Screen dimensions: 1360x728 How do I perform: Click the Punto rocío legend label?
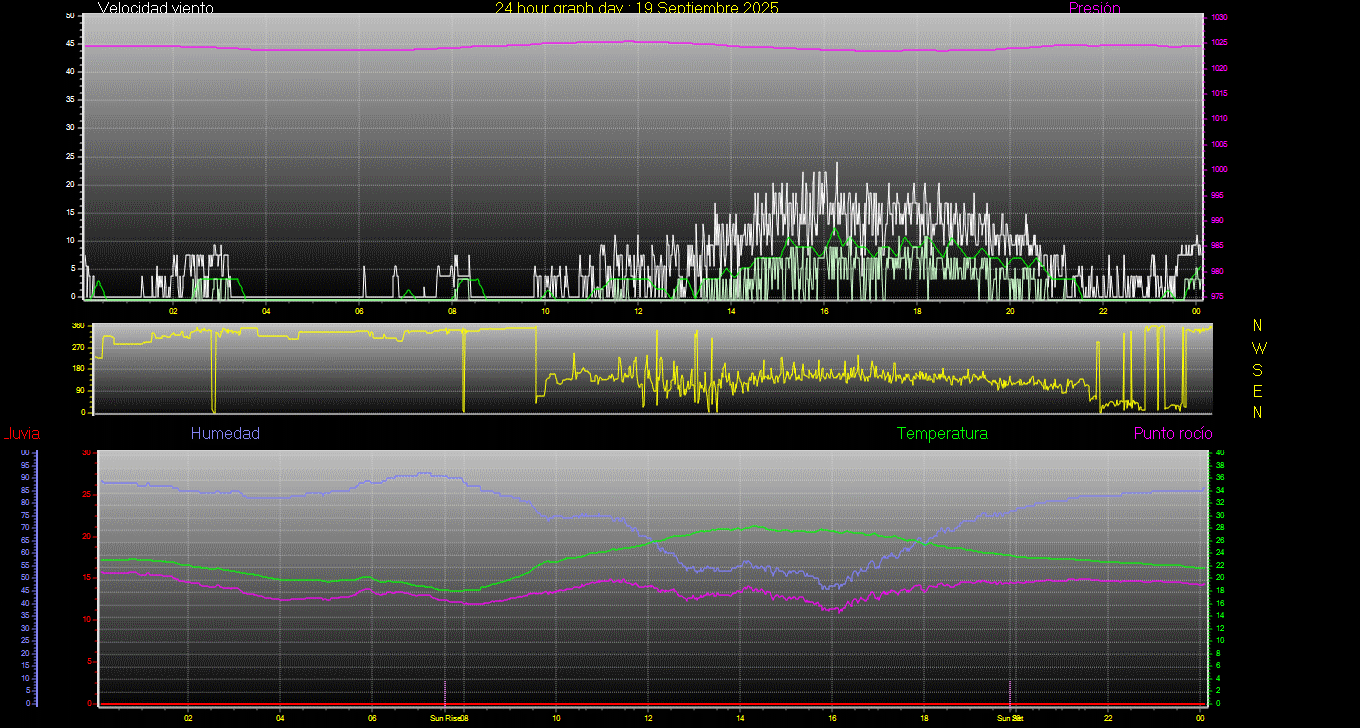(x=1172, y=434)
